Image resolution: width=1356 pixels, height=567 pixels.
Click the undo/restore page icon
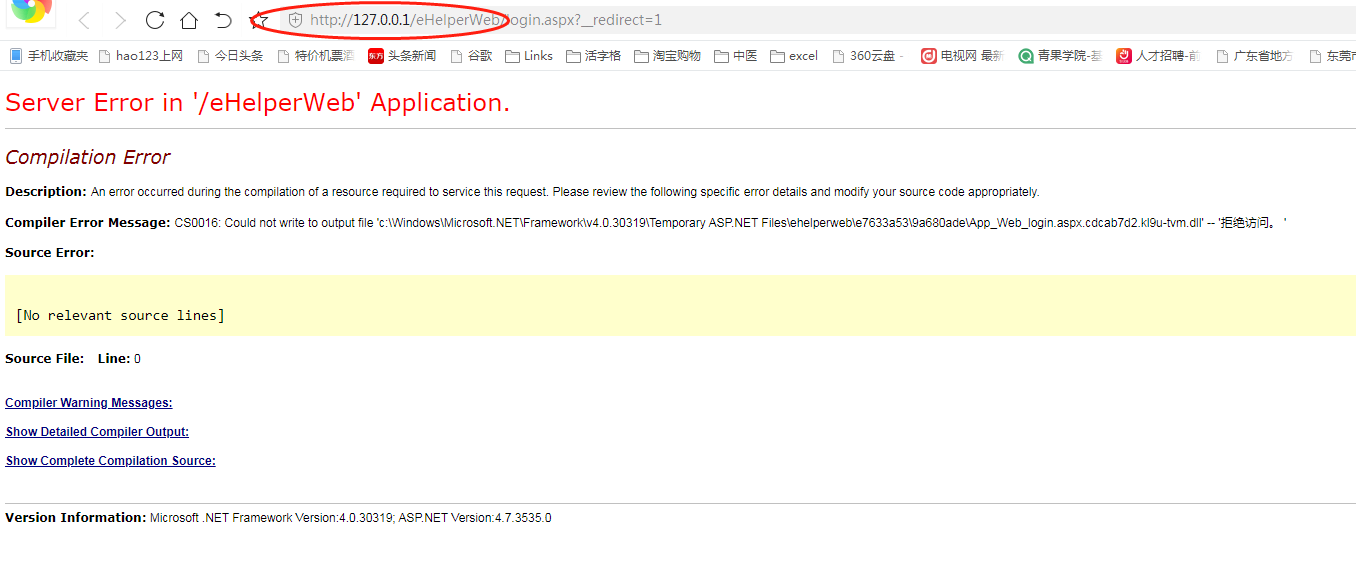coord(223,20)
